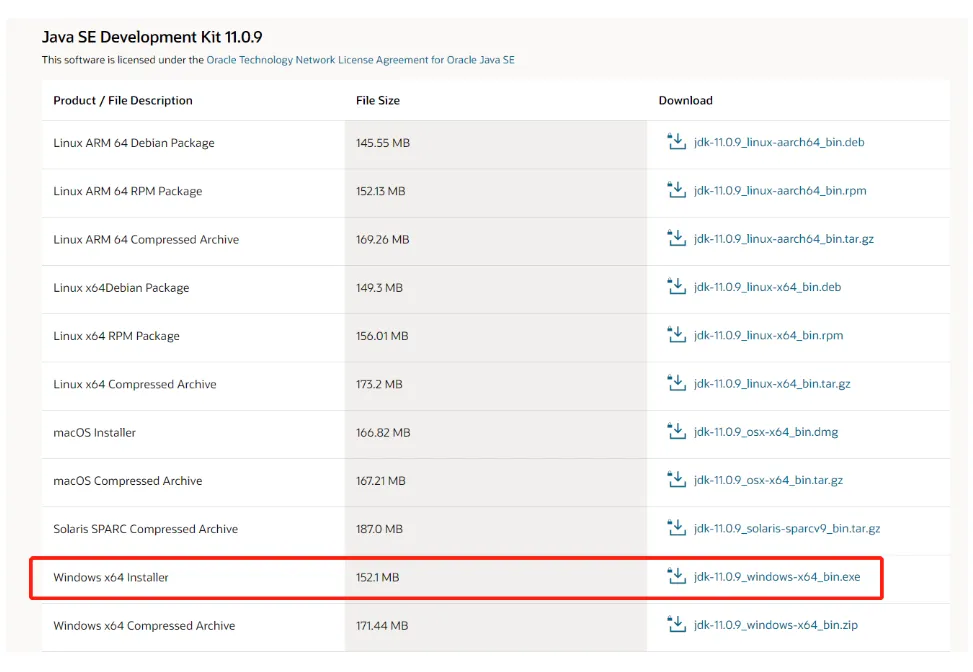
Task: Download jdk-11.0.9_osx-x64_bin.dmg link
Action: (x=766, y=432)
